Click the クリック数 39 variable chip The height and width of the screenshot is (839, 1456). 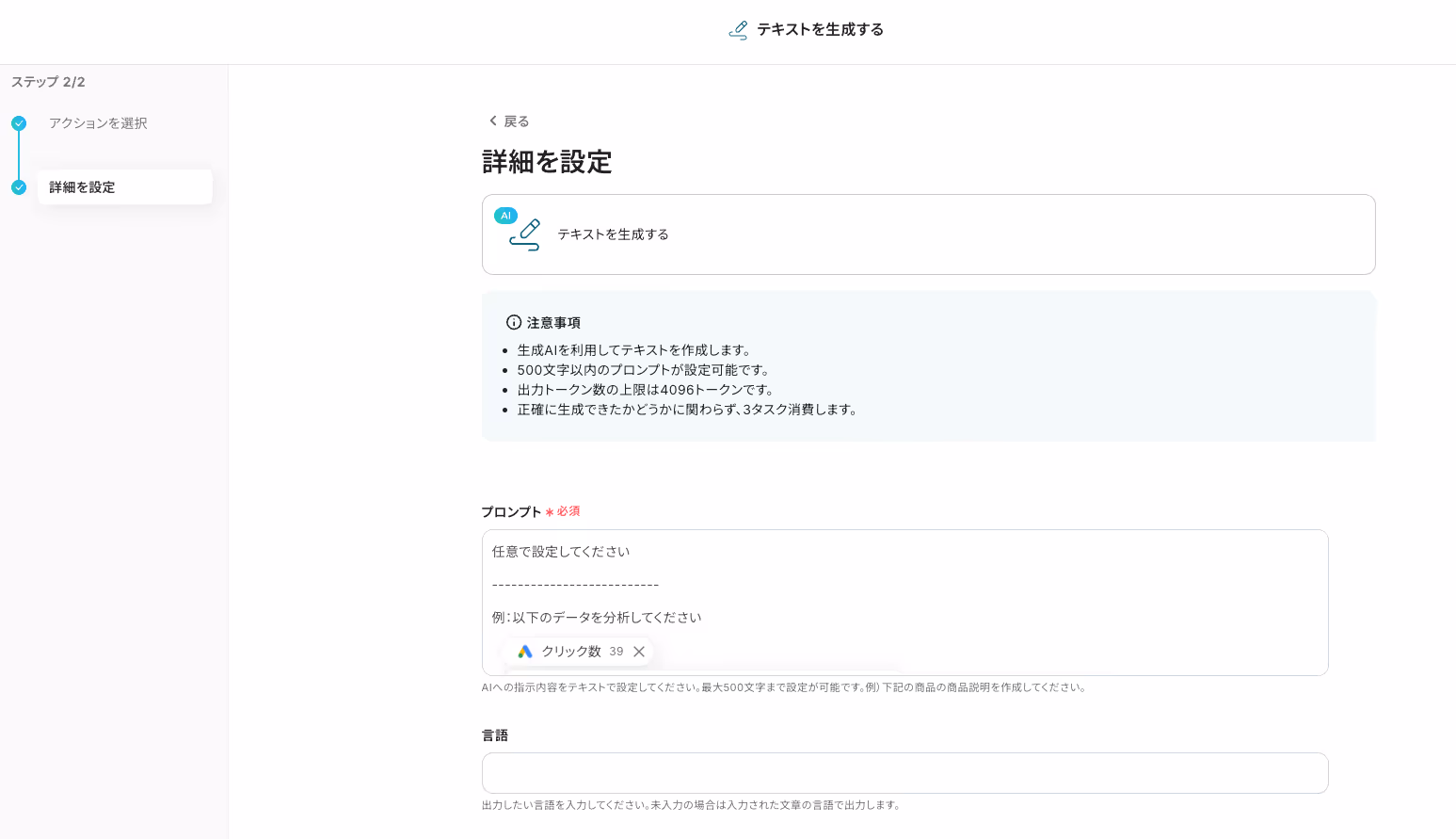point(578,652)
